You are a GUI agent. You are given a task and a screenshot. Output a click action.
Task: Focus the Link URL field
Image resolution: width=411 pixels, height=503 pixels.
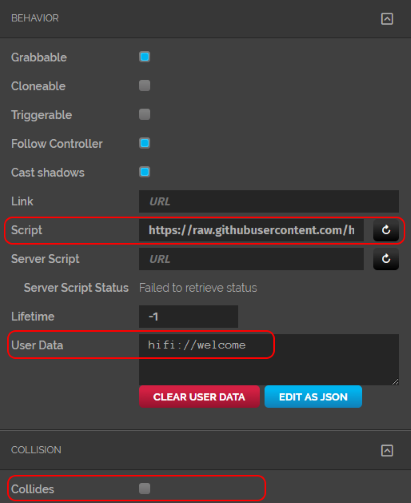269,201
